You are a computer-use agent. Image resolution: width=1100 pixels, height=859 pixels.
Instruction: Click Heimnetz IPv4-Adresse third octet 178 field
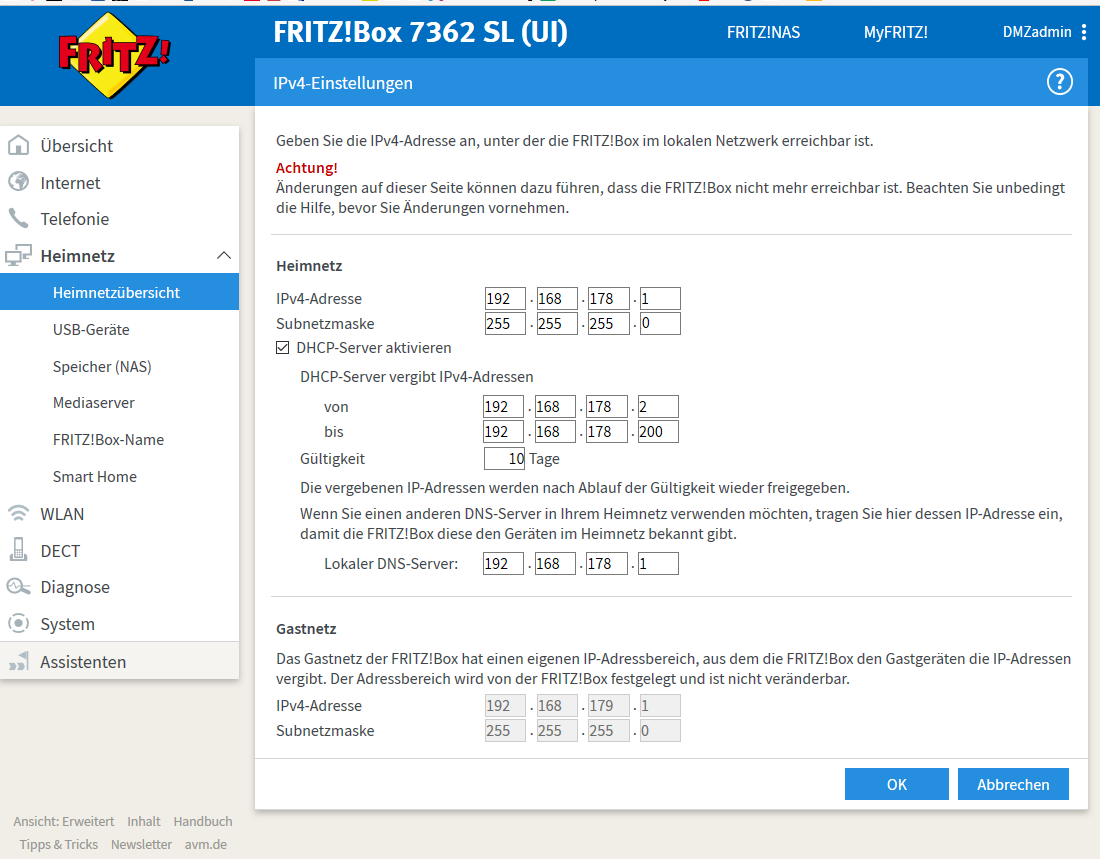coord(608,298)
